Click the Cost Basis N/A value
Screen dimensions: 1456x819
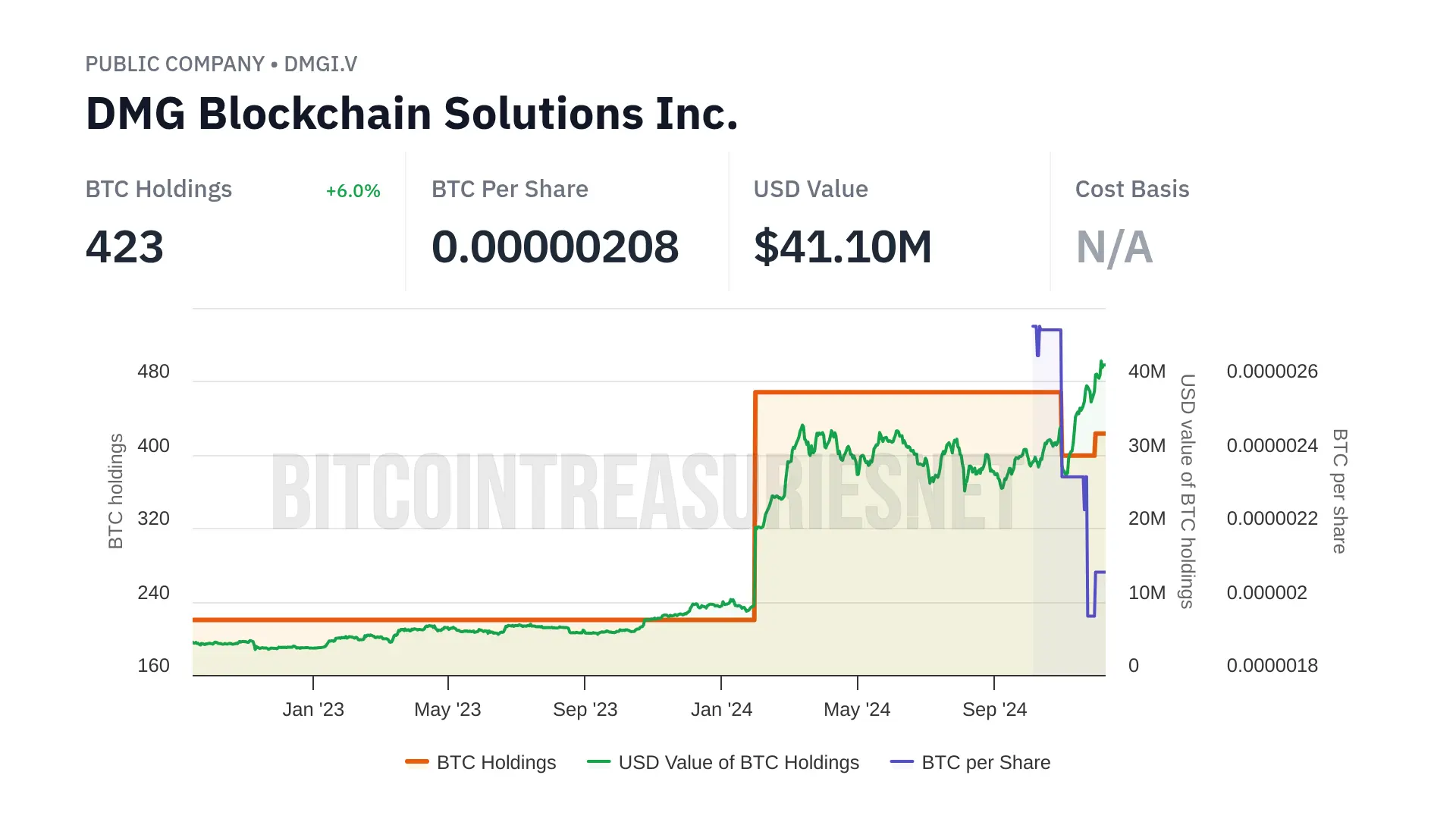point(1114,247)
